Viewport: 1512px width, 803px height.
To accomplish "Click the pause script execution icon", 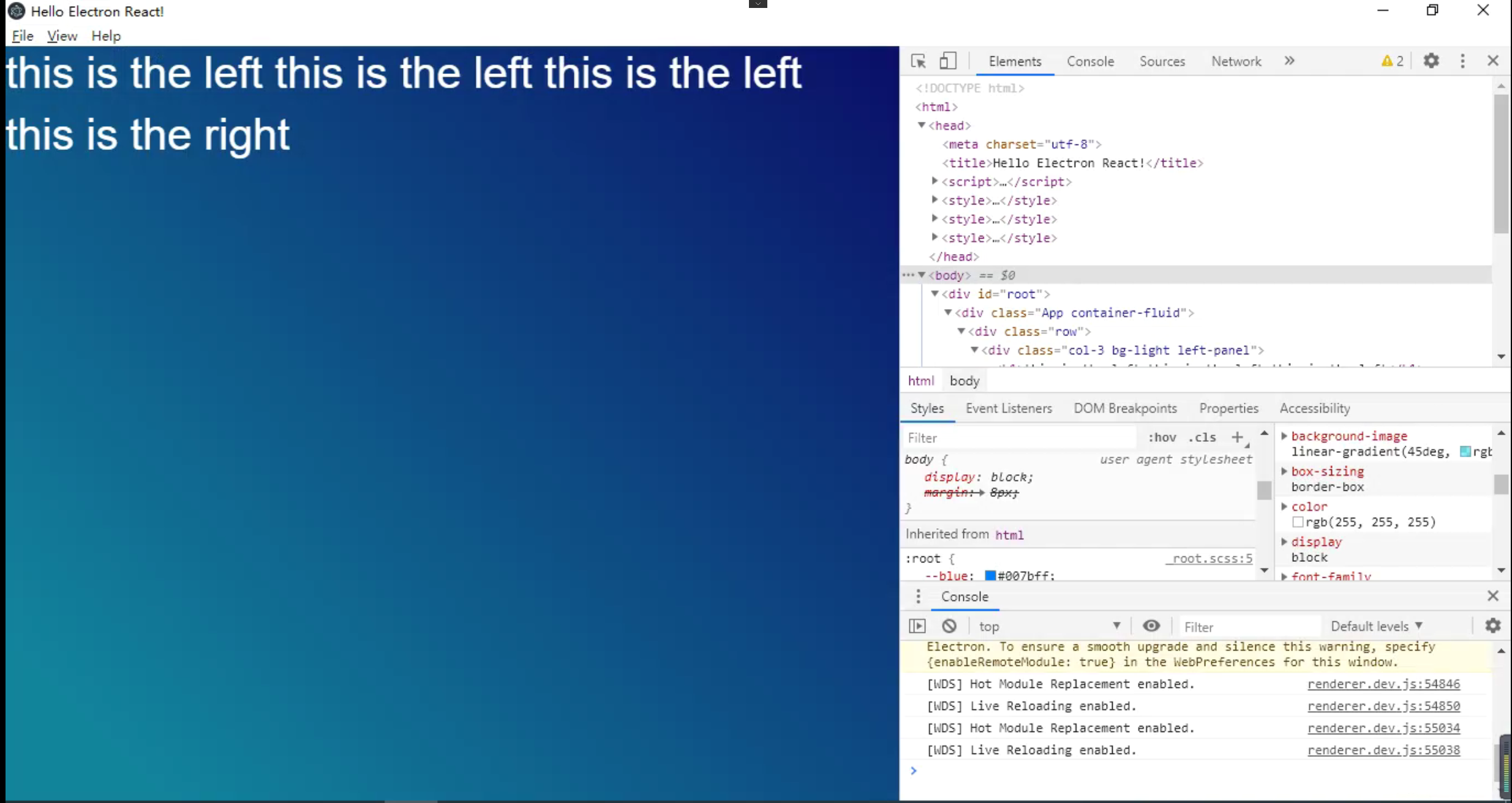I will point(917,626).
